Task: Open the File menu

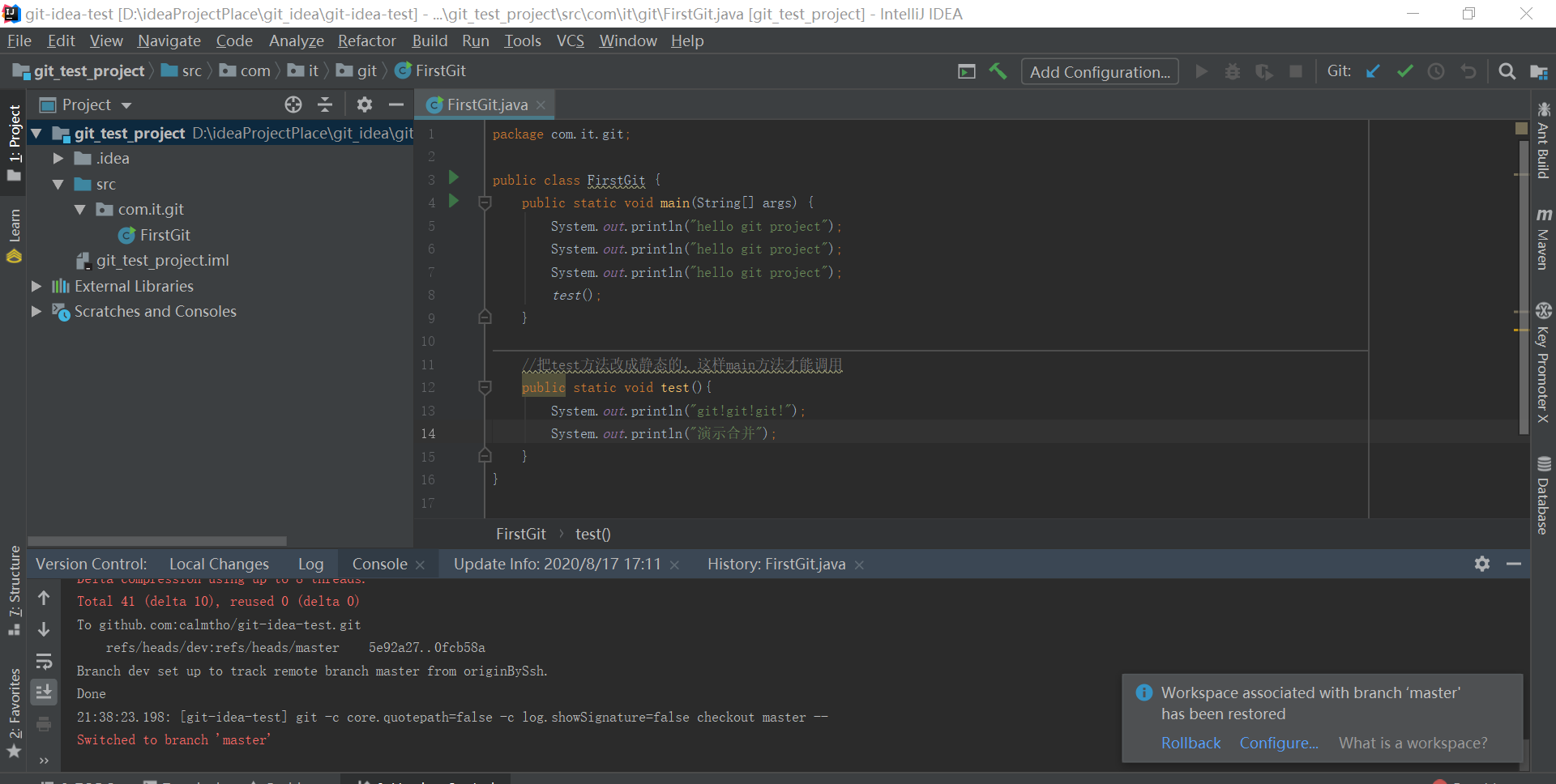Action: point(19,40)
